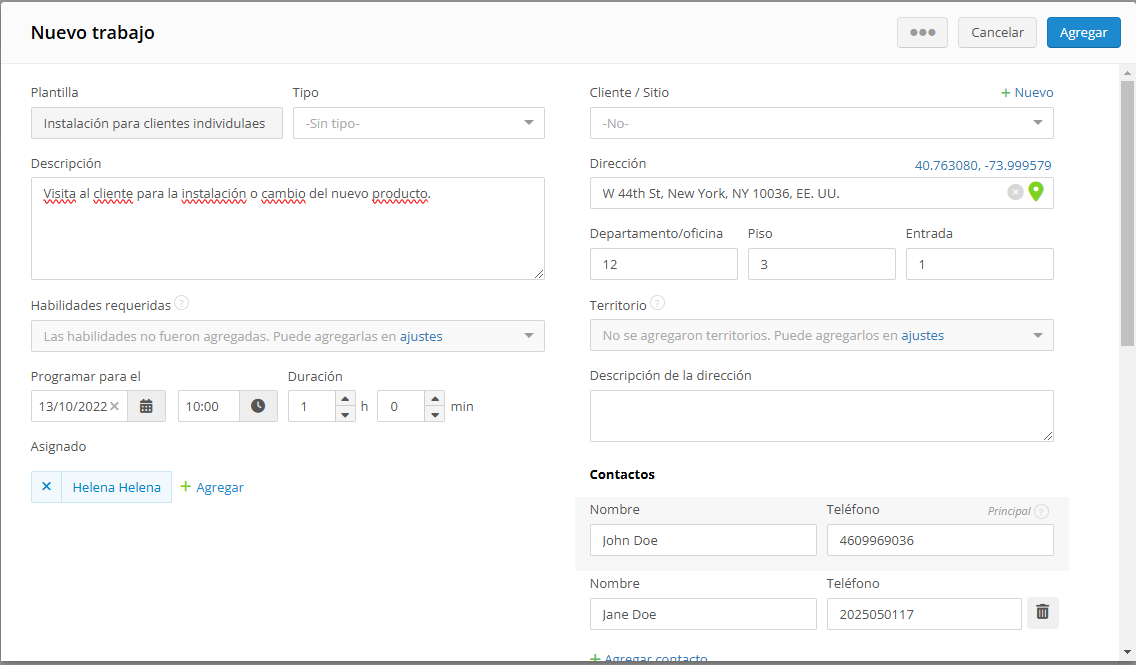
Task: Clear the address with the grey X icon
Action: 1015,192
